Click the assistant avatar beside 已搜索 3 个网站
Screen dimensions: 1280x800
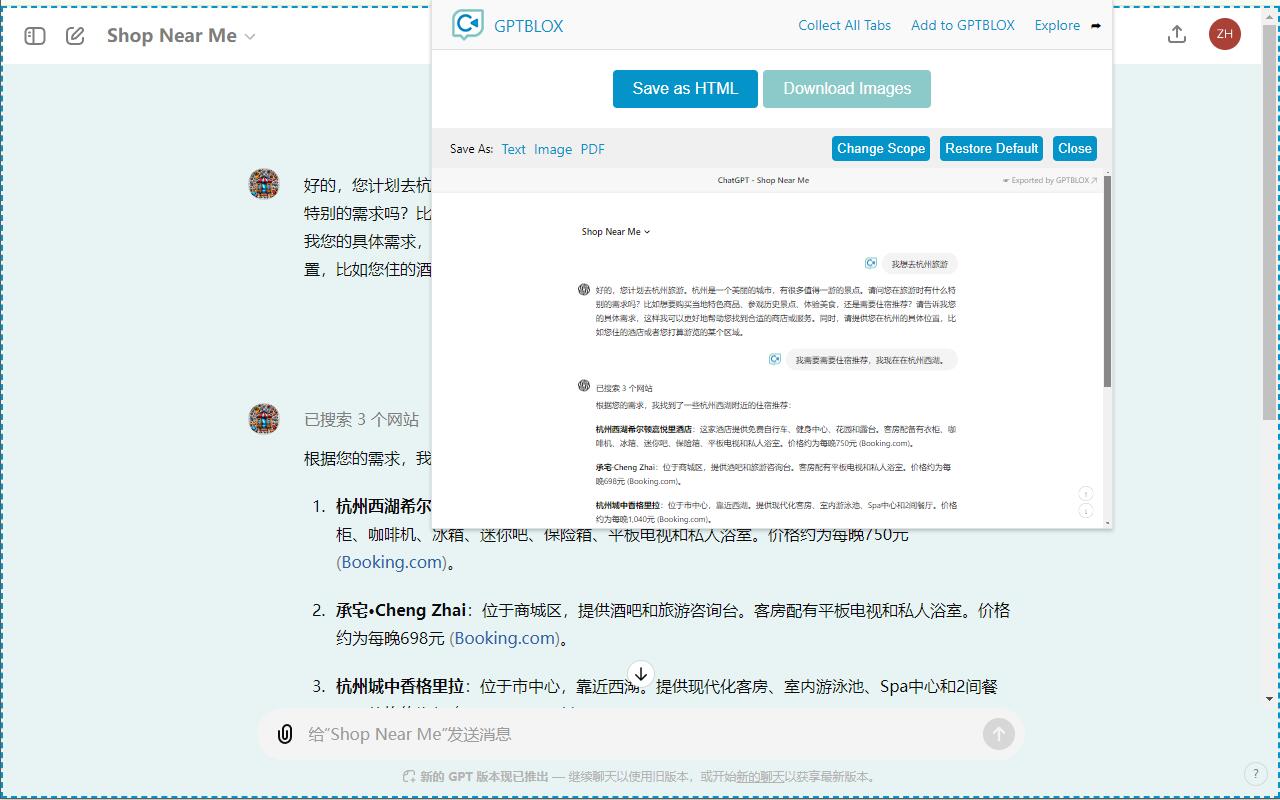[x=264, y=418]
